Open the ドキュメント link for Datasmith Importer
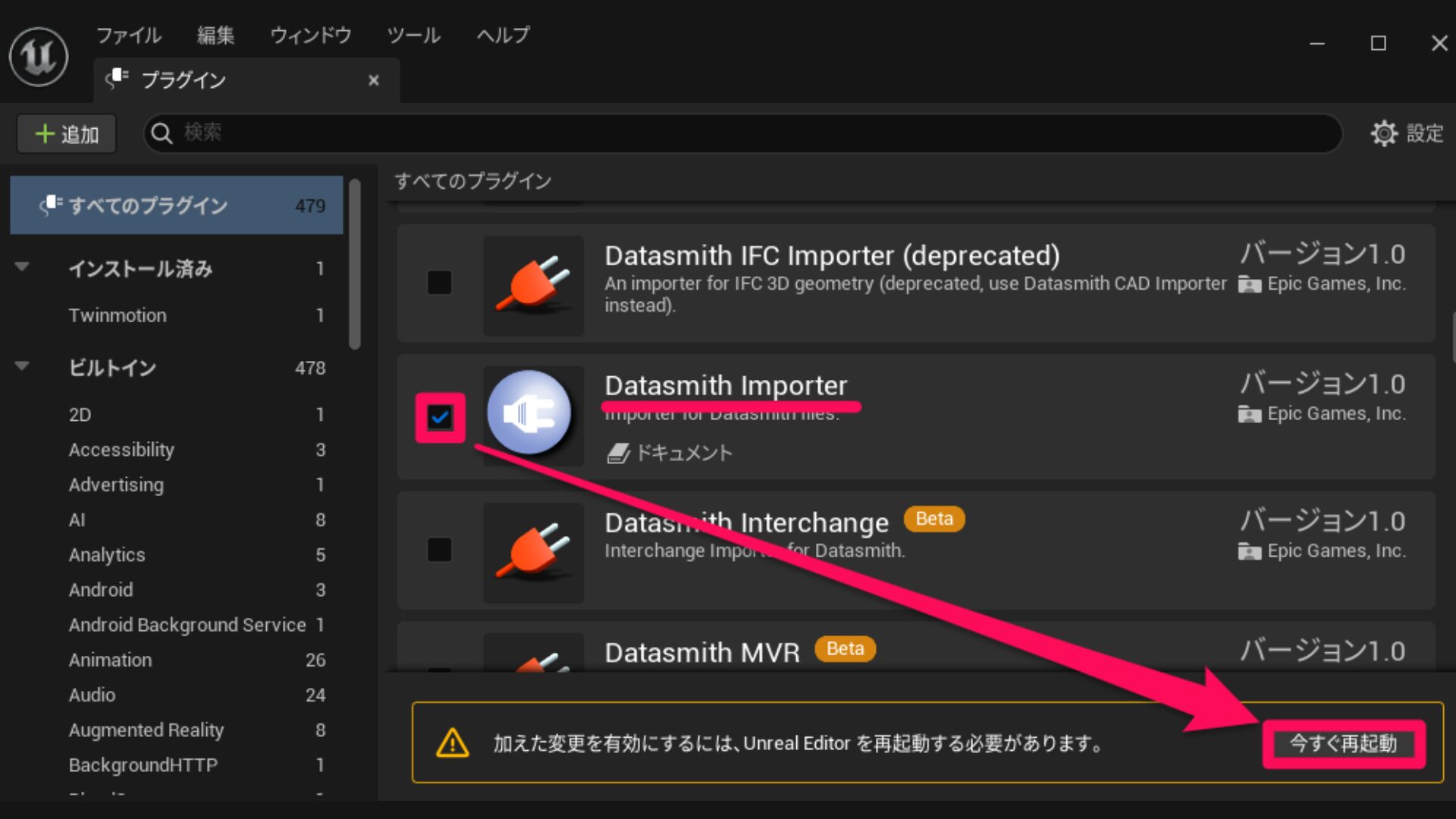The width and height of the screenshot is (1456, 819). pos(683,453)
